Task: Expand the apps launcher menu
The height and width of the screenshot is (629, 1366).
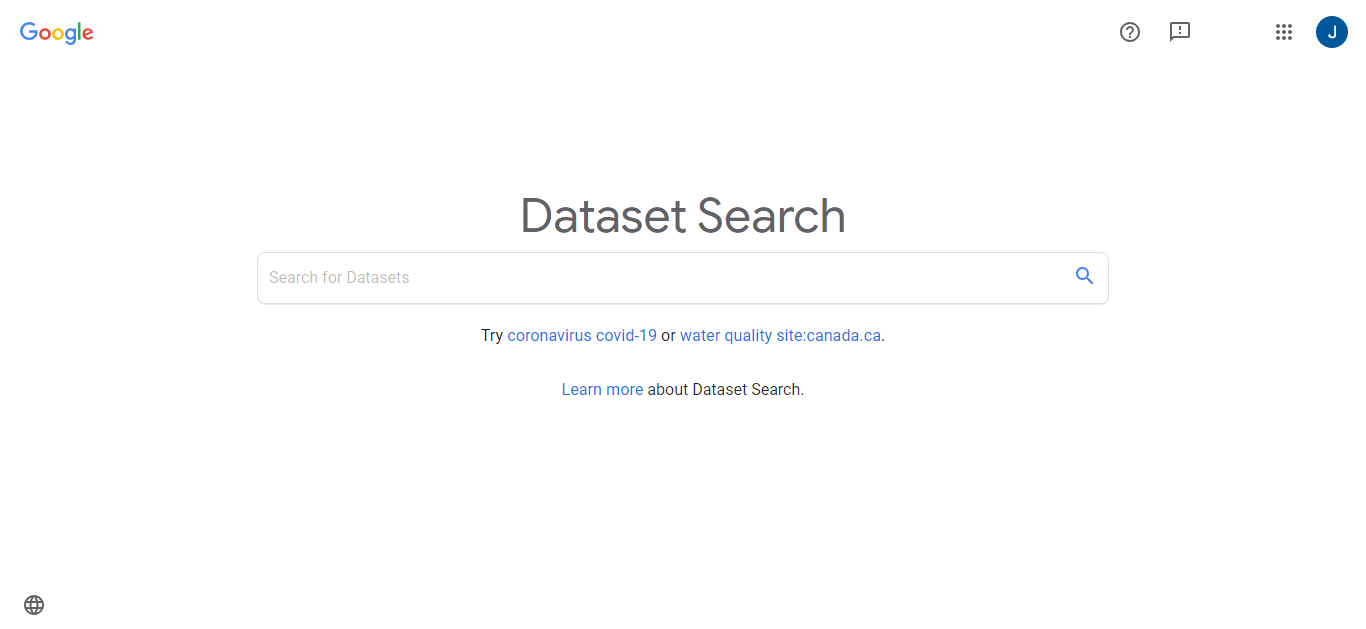Action: (1284, 32)
